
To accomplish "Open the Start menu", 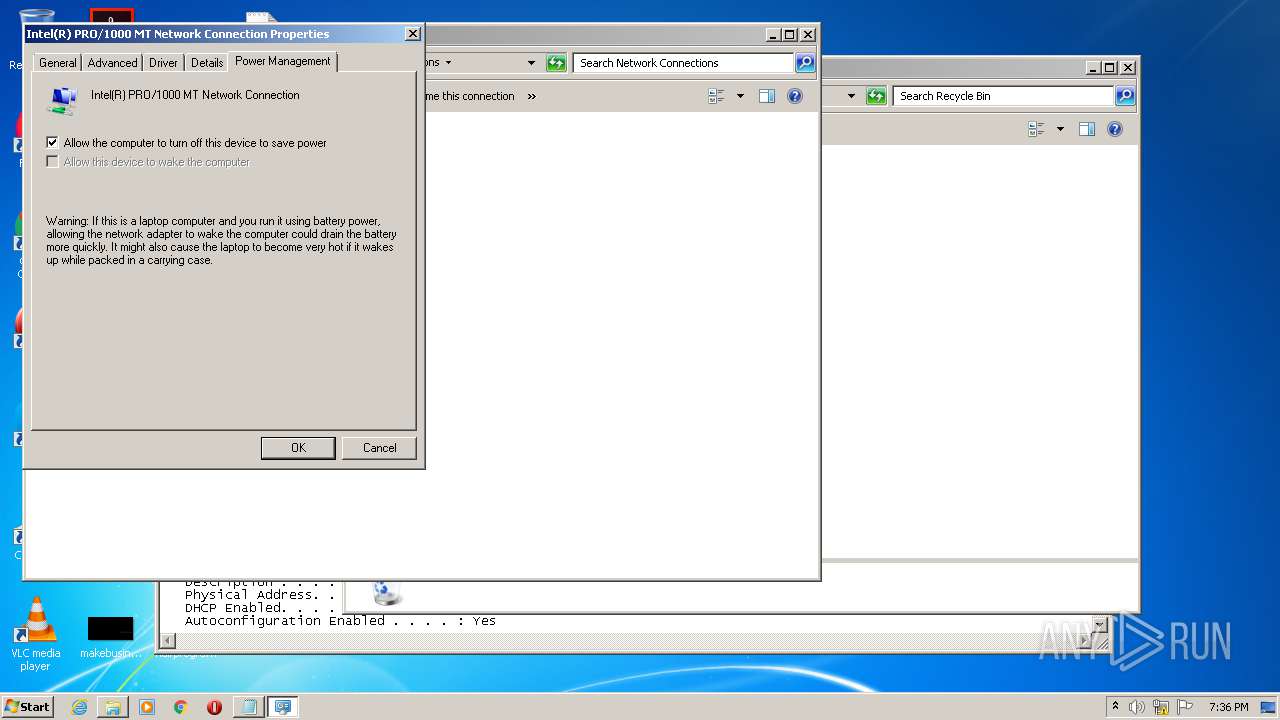I will 27,706.
